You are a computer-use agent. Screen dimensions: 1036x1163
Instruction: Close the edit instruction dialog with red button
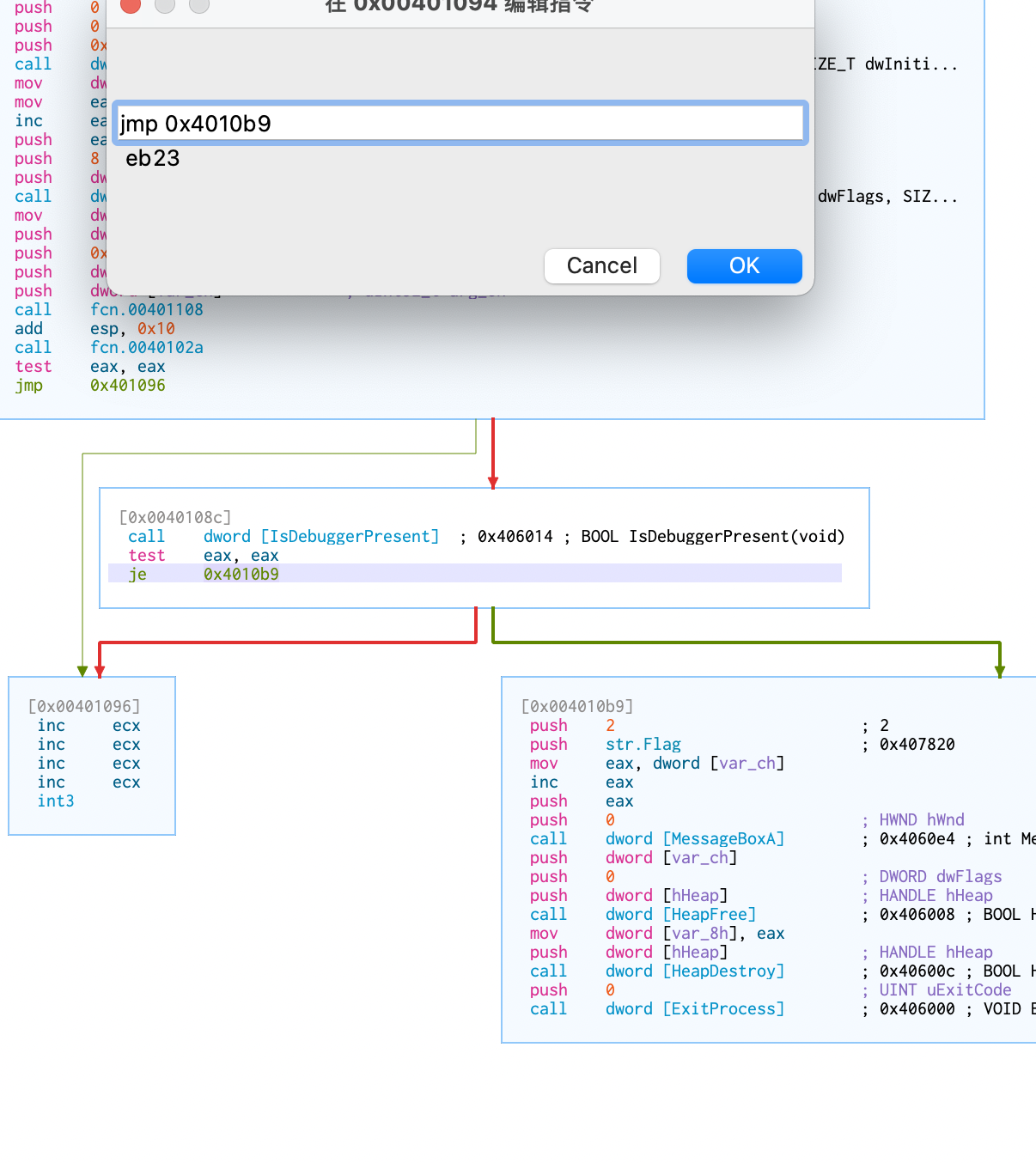[x=131, y=5]
